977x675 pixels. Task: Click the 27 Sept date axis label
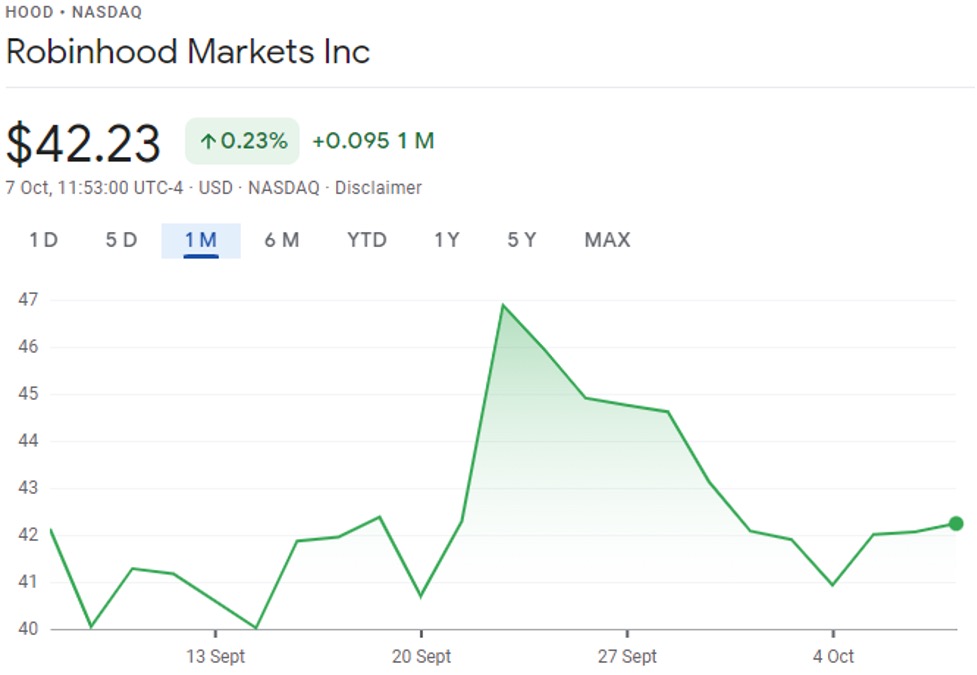click(x=627, y=657)
